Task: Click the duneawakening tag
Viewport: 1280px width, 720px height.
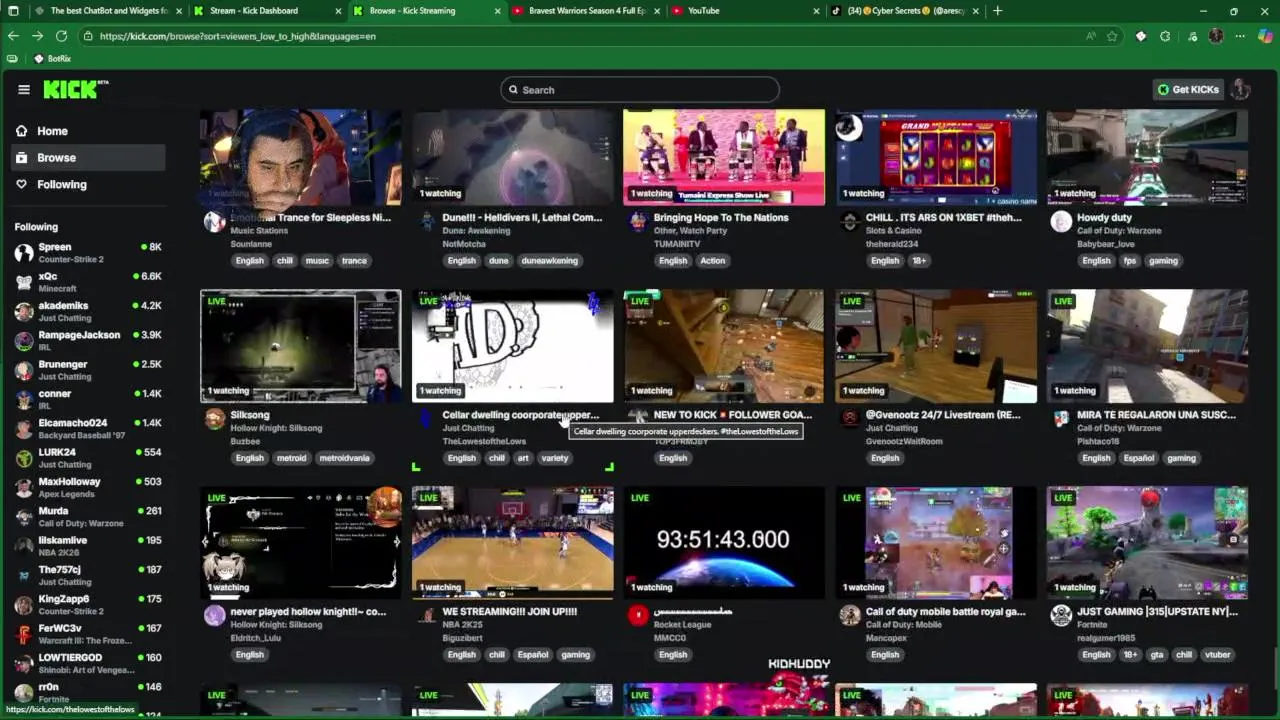Action: [x=549, y=260]
